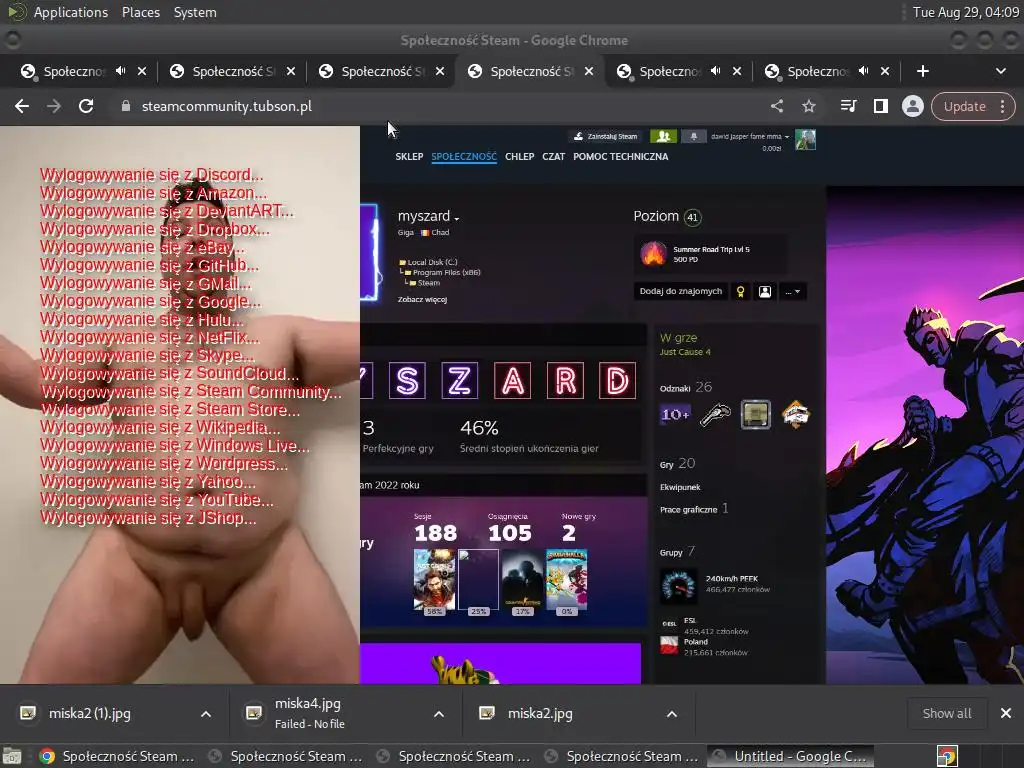Open the FSL group

click(x=690, y=621)
